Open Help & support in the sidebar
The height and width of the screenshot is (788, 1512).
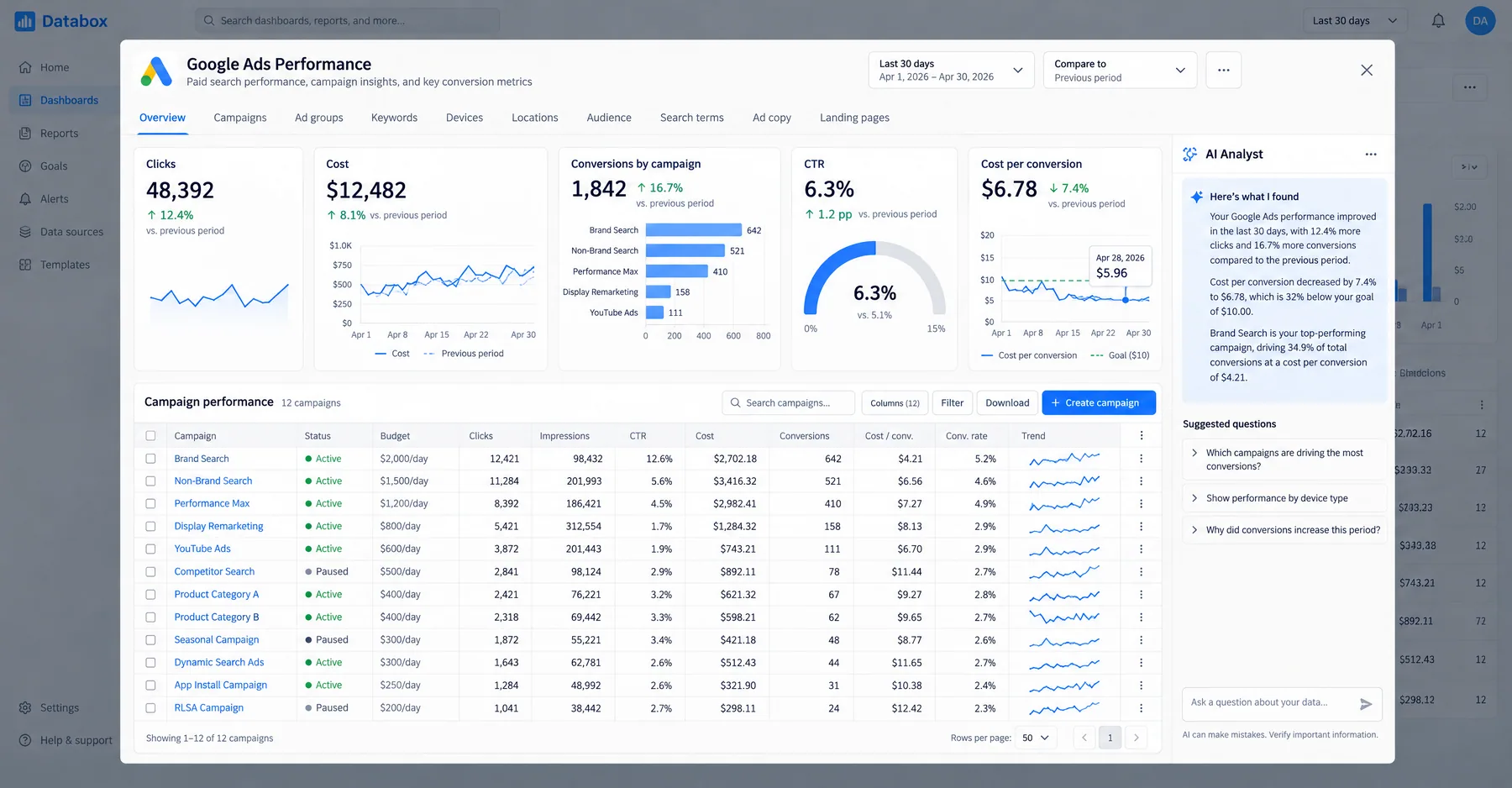[x=76, y=740]
